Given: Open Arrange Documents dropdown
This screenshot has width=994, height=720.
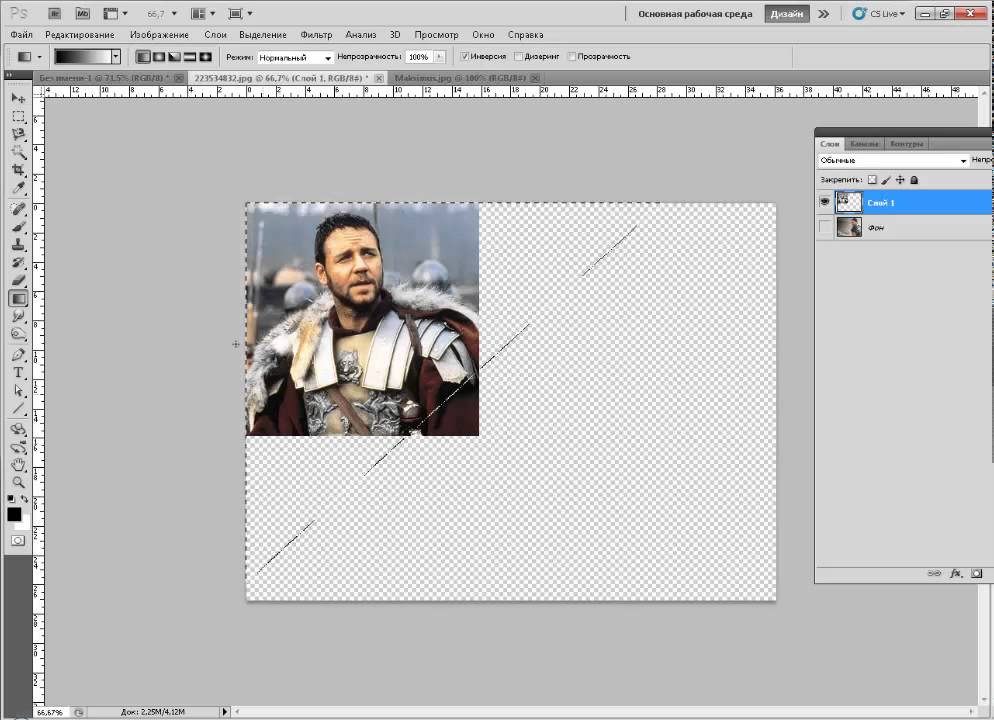Looking at the screenshot, I should point(203,13).
